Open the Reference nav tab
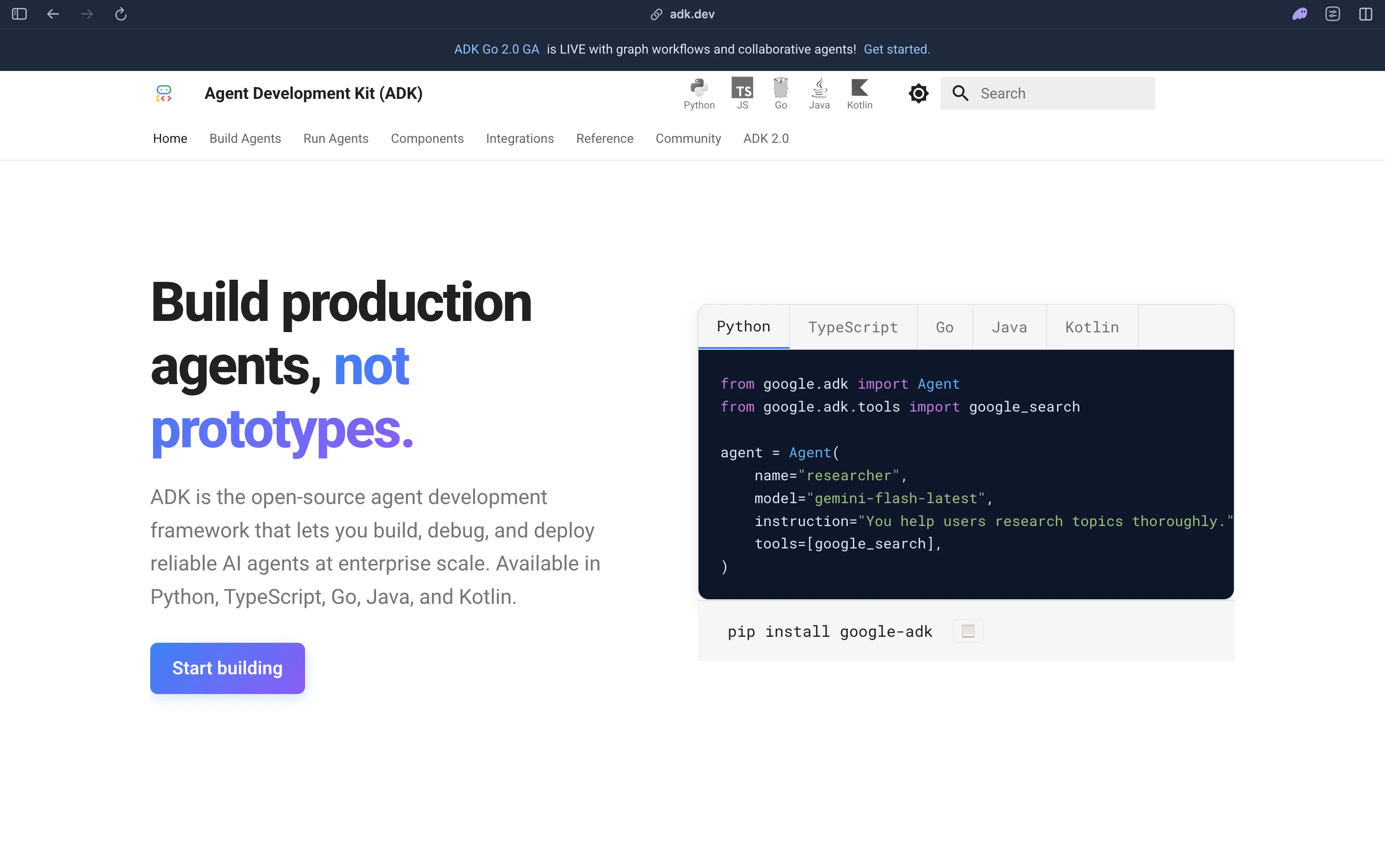Screen dimensions: 1385x868 pyautogui.click(x=605, y=138)
